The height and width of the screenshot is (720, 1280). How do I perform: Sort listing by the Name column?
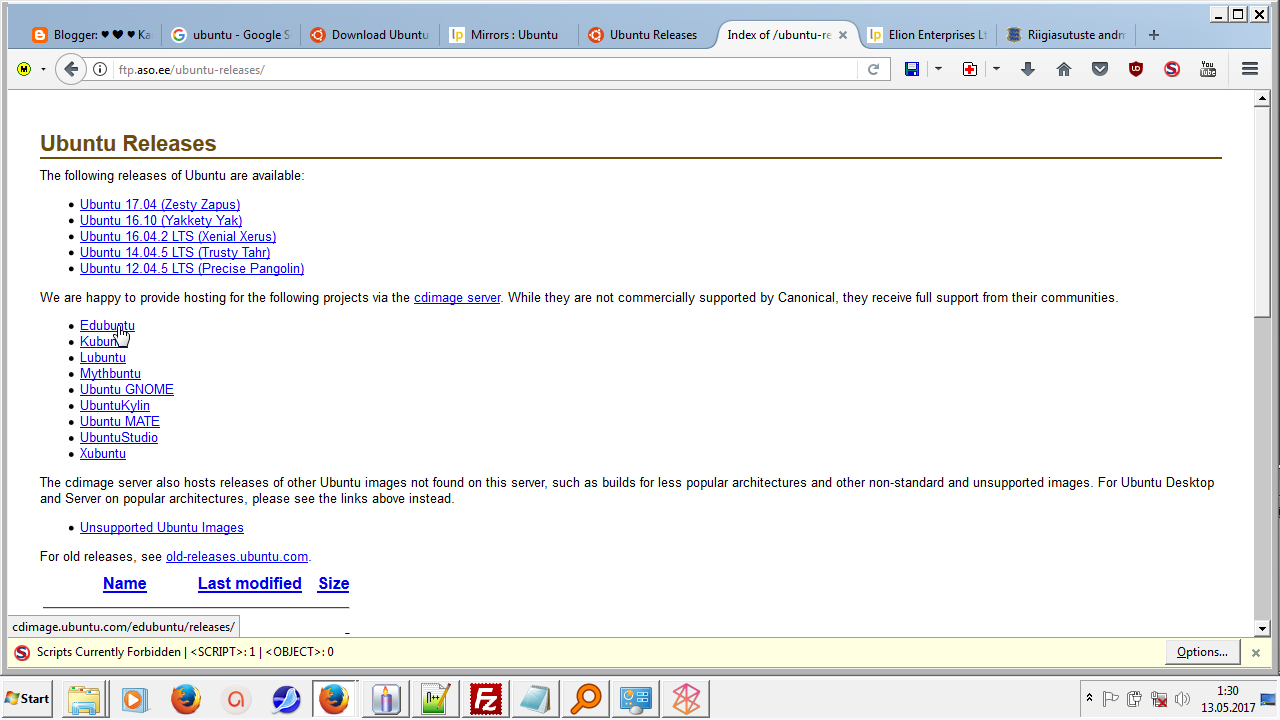coord(125,584)
